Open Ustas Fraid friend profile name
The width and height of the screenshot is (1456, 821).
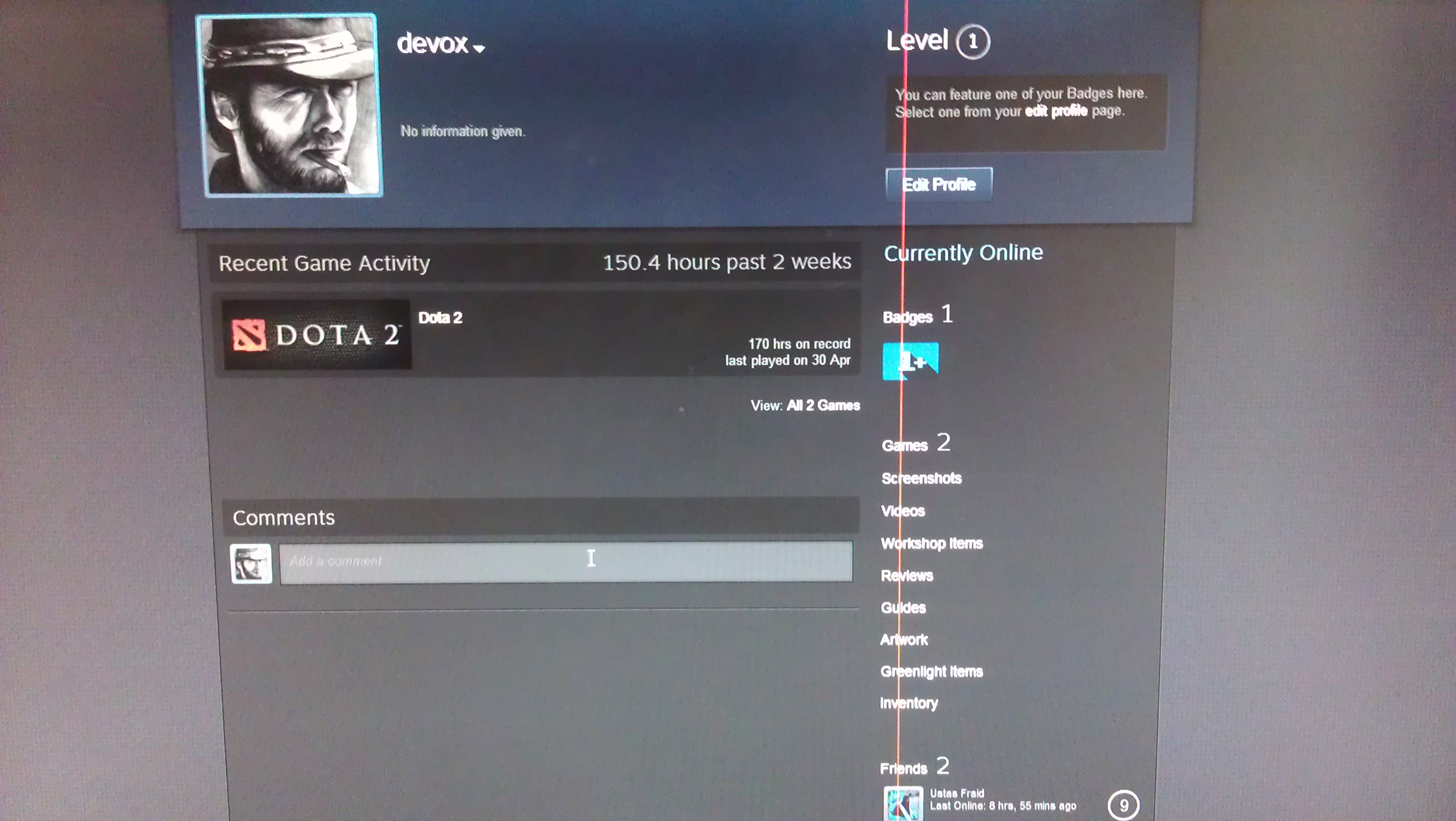point(957,793)
